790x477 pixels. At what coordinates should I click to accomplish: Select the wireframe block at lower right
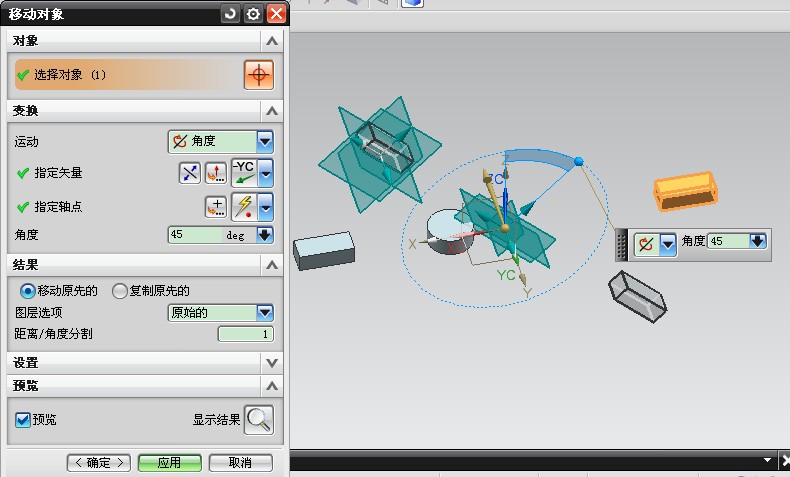(637, 296)
